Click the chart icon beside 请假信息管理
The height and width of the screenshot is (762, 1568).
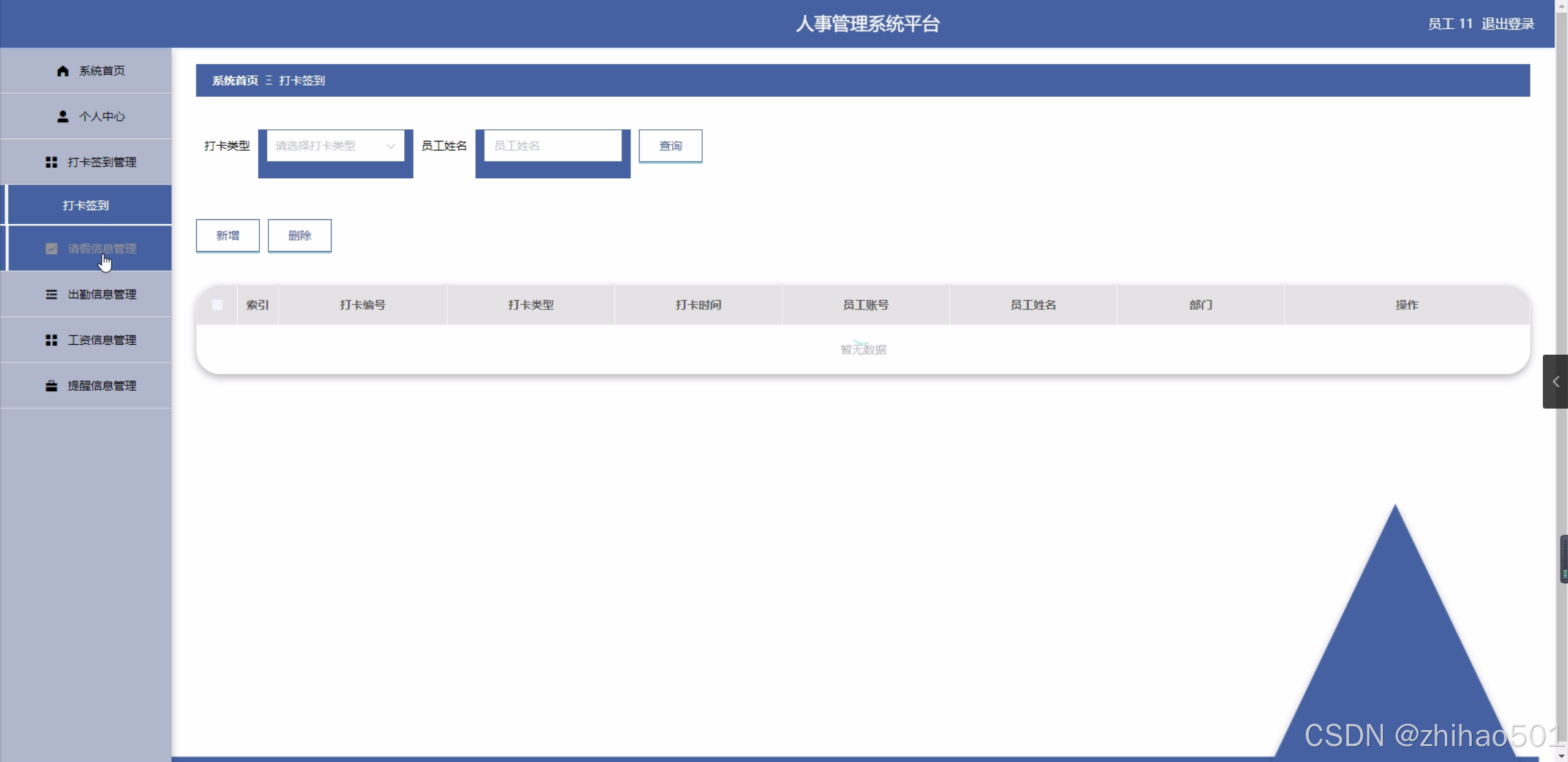(51, 249)
